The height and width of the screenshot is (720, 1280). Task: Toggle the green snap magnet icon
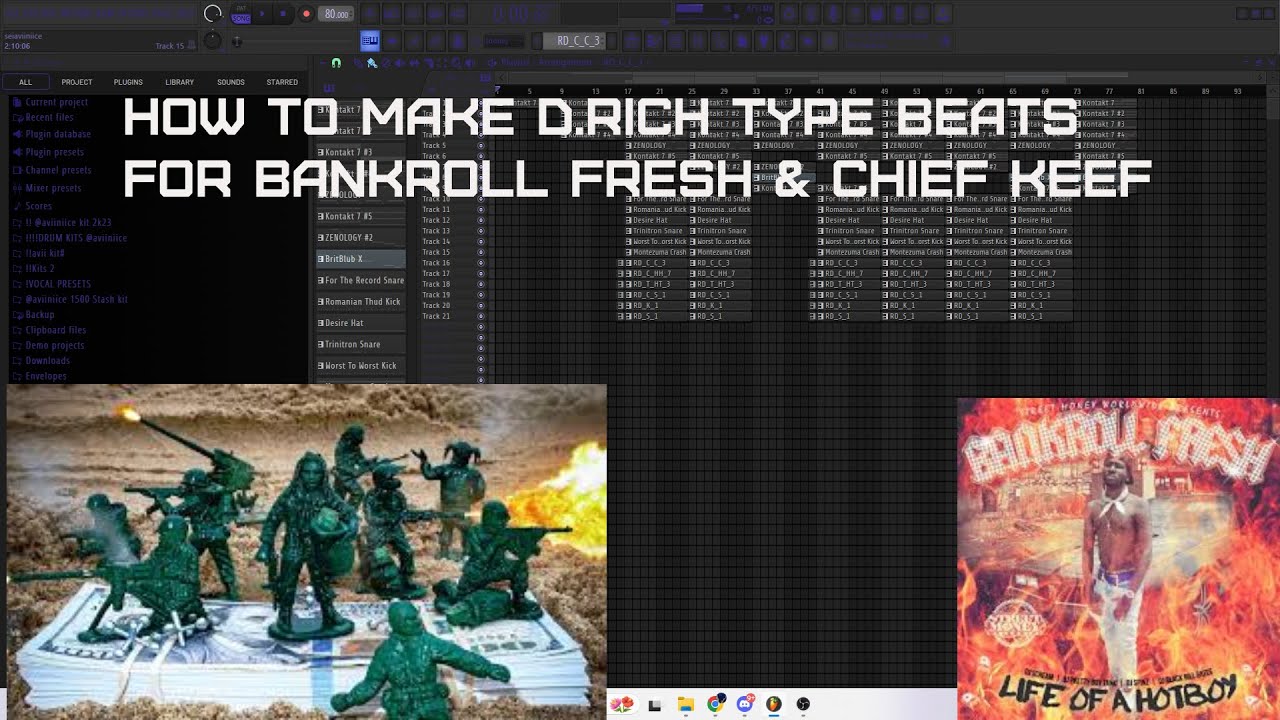point(336,63)
